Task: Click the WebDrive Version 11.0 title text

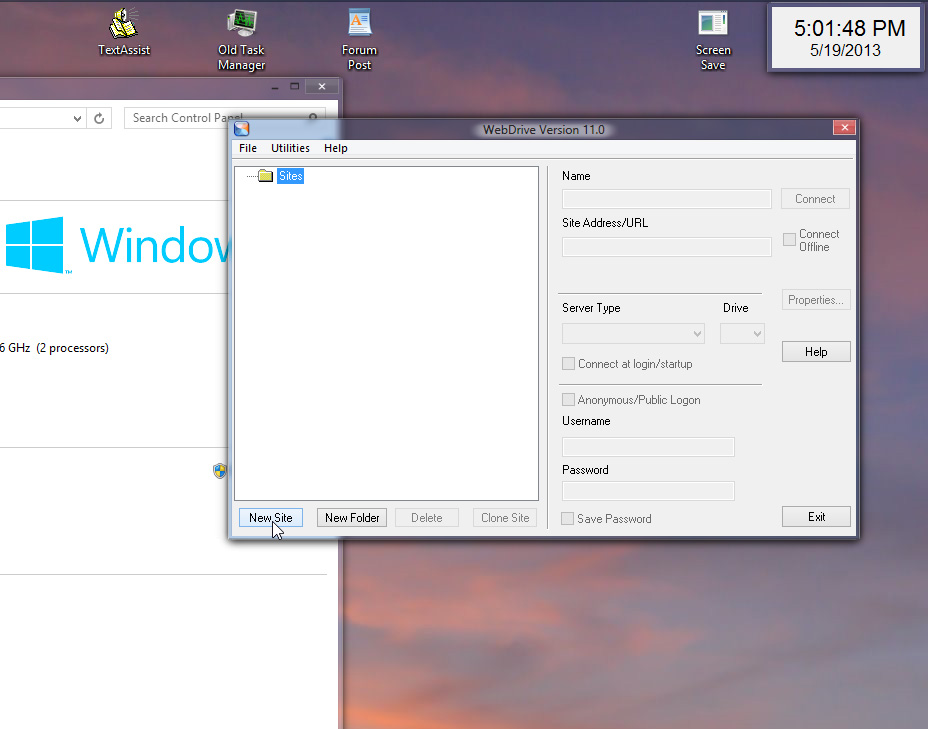Action: 543,130
